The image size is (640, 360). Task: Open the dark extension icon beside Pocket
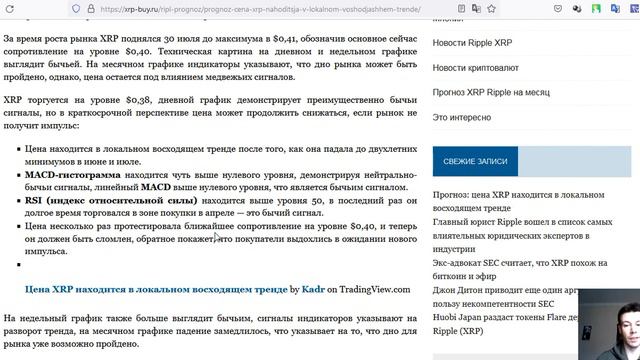coord(577,9)
